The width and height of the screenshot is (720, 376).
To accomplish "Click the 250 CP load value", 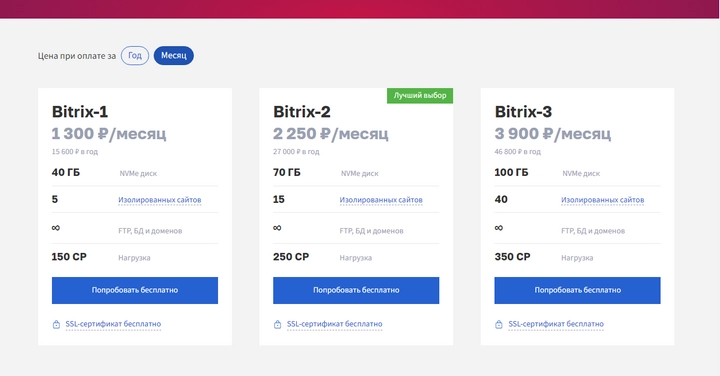I will pyautogui.click(x=291, y=257).
